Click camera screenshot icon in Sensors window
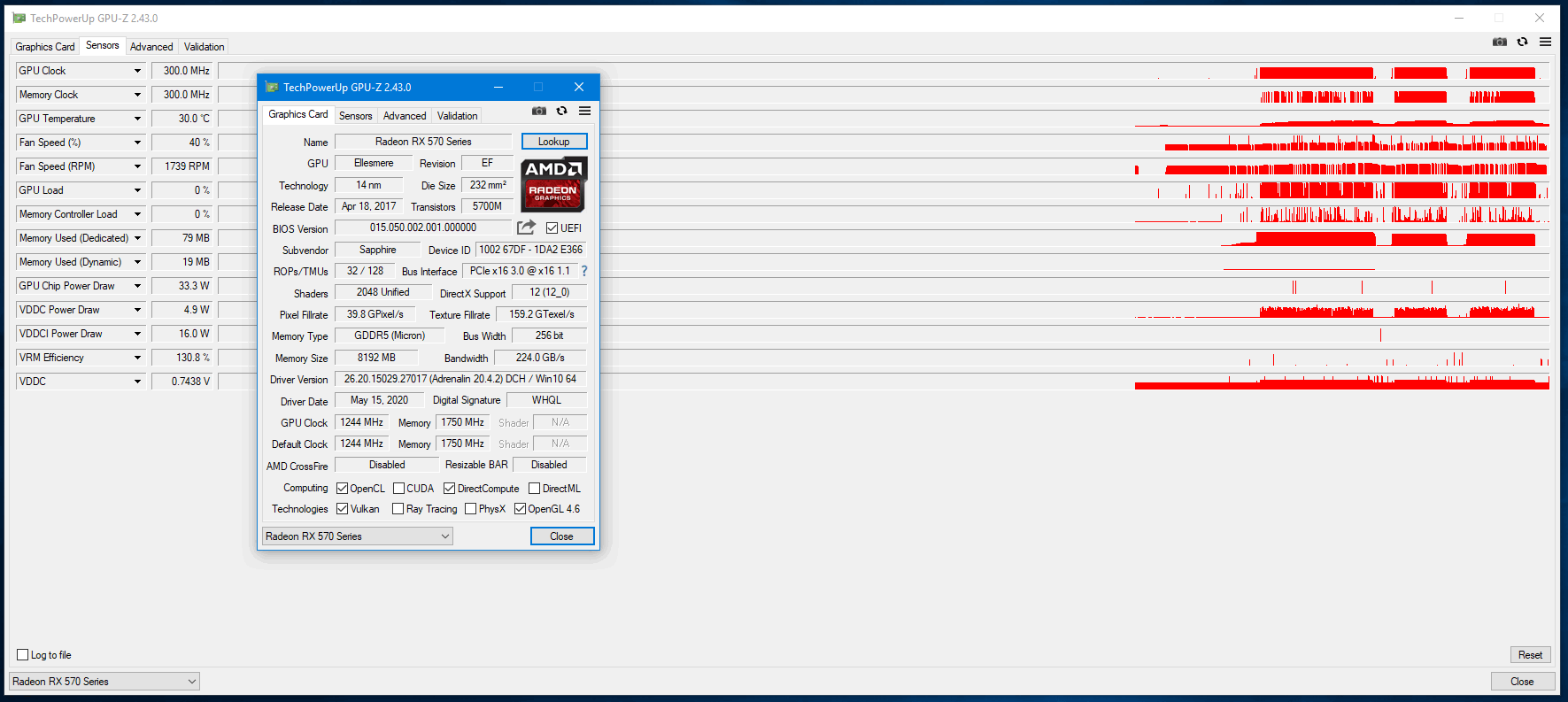 pos(1500,42)
